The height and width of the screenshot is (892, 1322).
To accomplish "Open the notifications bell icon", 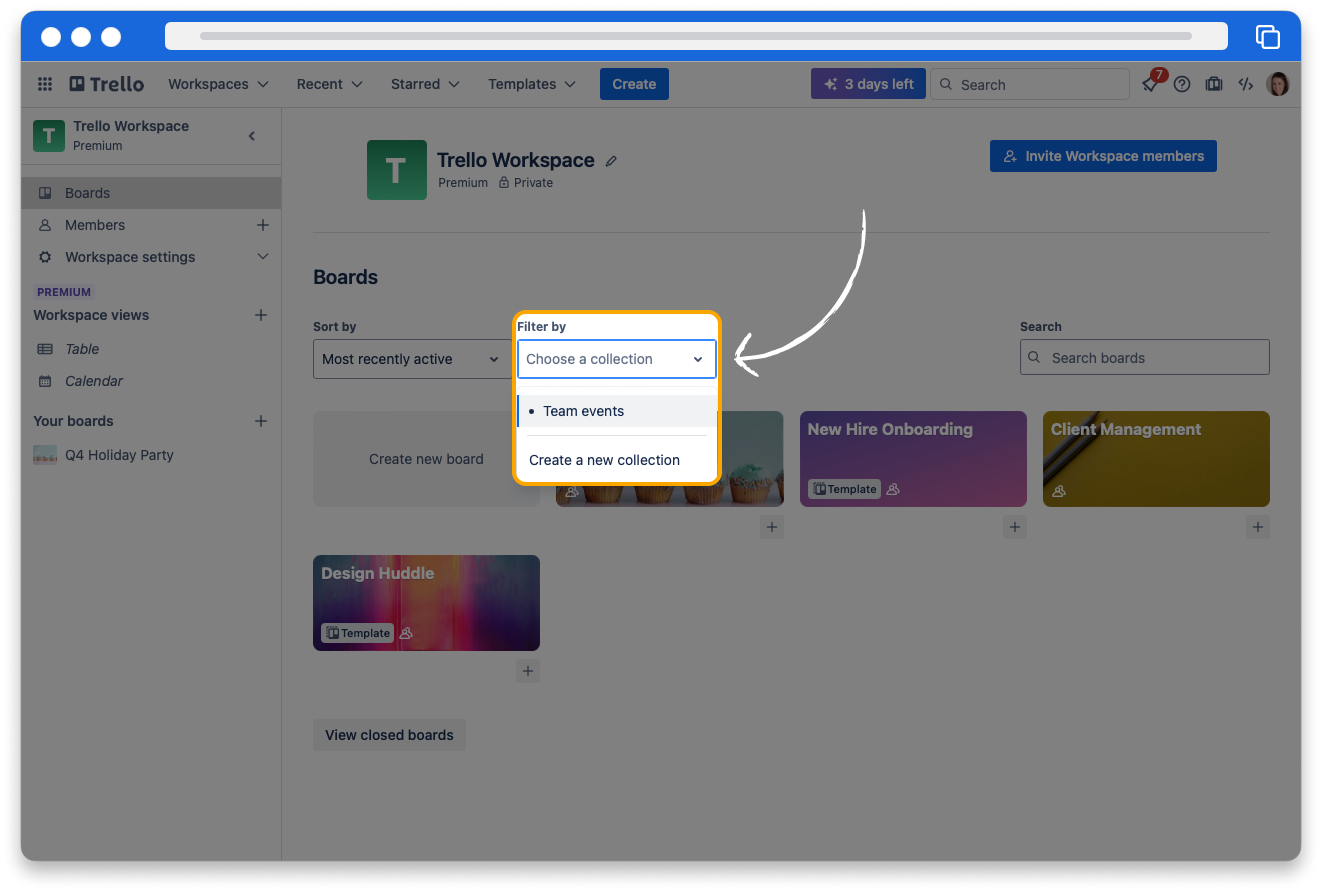I will pyautogui.click(x=1151, y=85).
